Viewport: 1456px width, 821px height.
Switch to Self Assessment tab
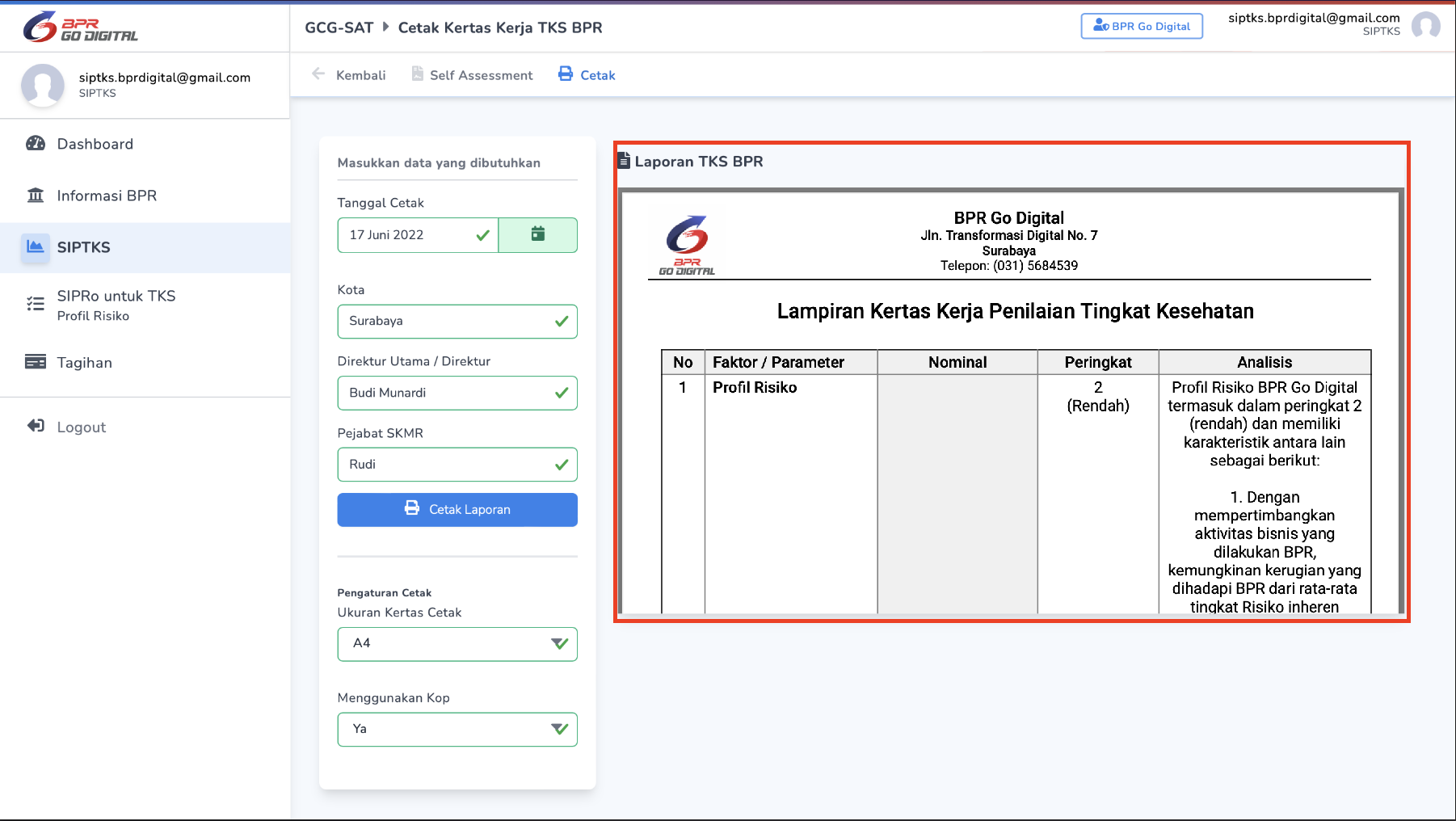[473, 74]
